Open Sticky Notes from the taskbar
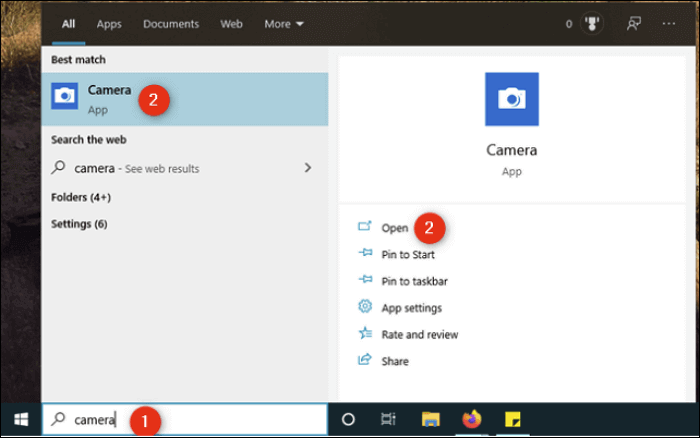This screenshot has height=438, width=700. [x=512, y=420]
